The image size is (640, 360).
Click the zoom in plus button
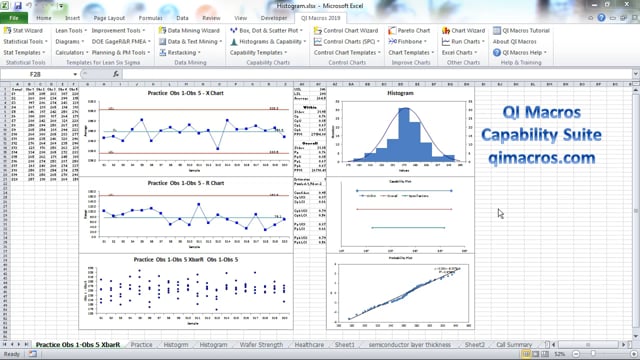pyautogui.click(x=634, y=354)
